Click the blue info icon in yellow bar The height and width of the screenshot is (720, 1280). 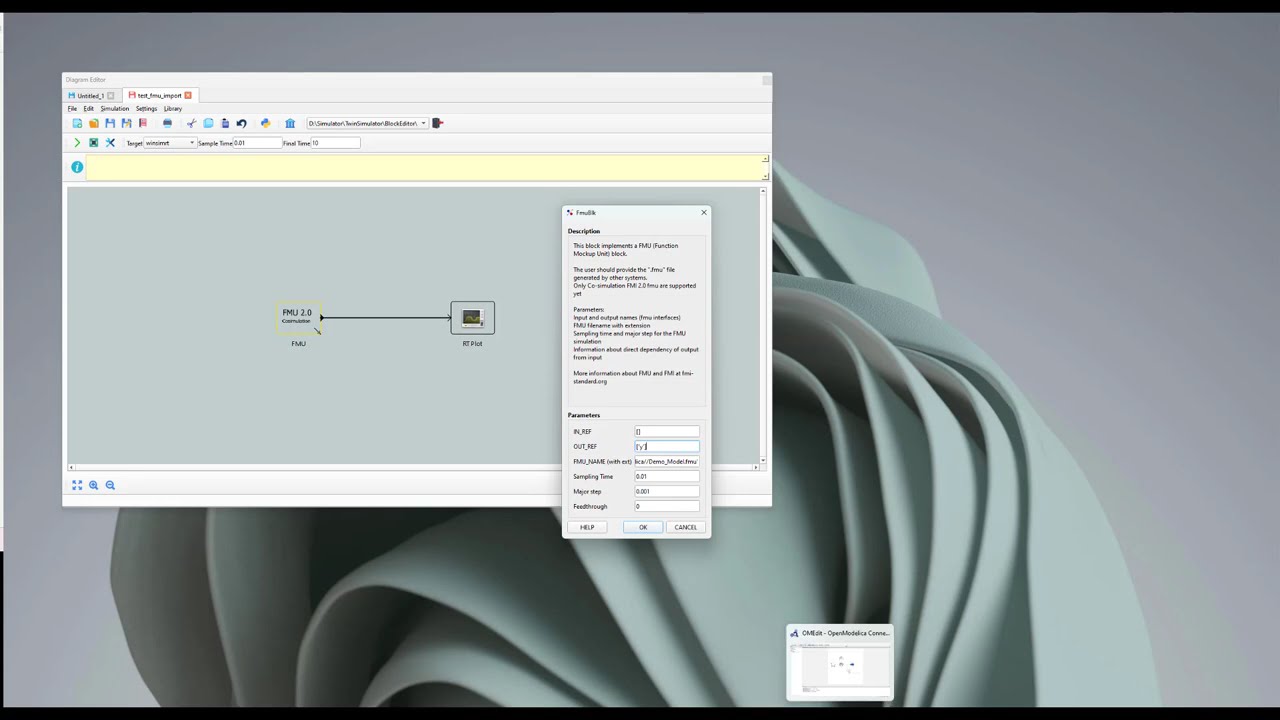(77, 167)
